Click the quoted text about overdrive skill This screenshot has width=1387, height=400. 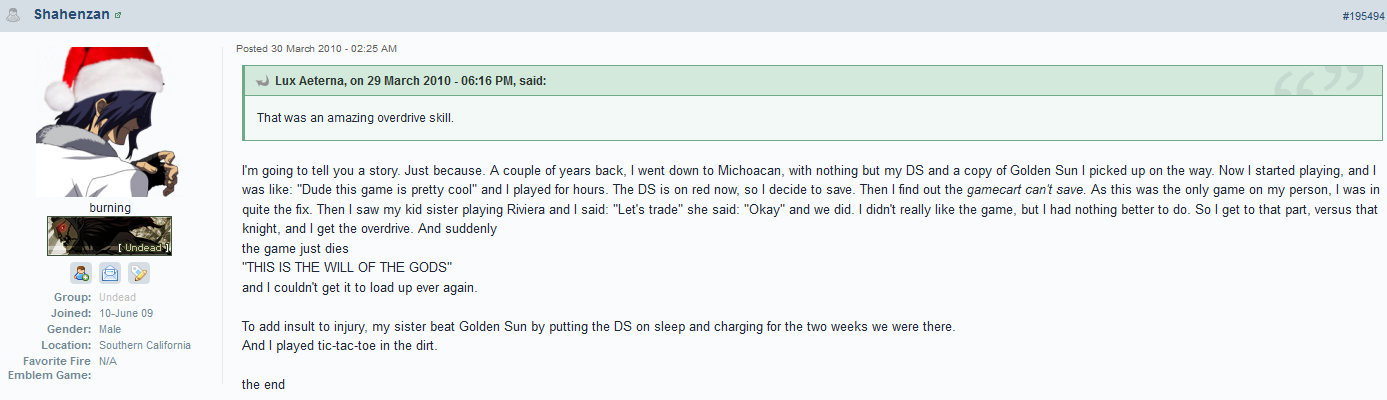(x=355, y=118)
